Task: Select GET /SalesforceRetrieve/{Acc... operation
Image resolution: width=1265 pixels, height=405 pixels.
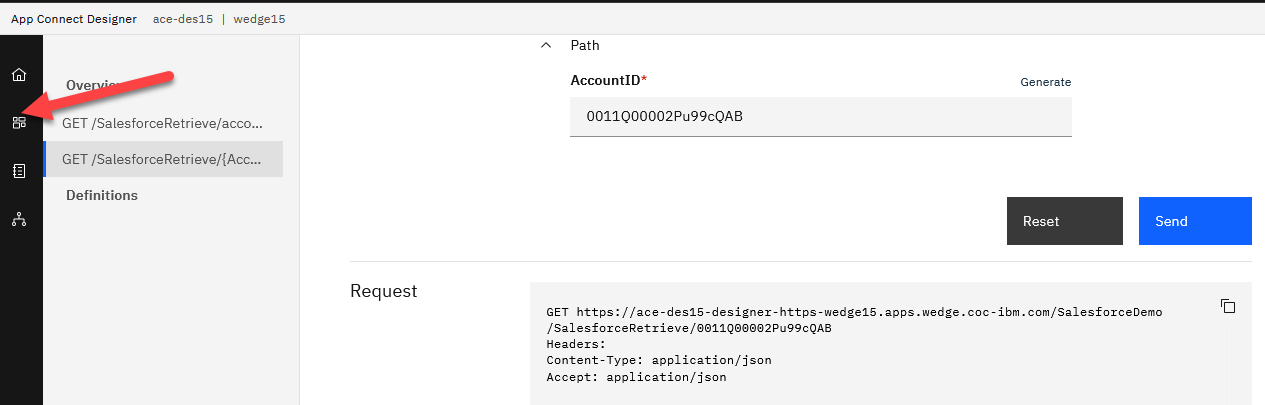Action: [x=162, y=159]
